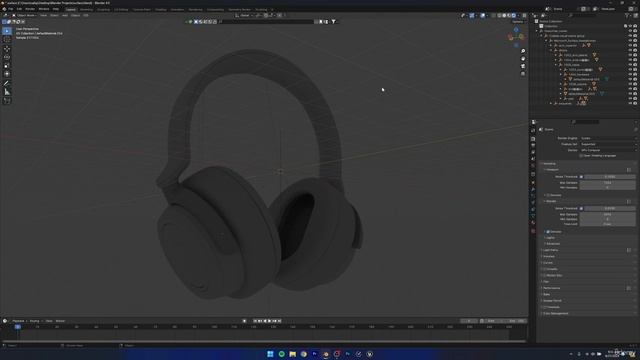Open the timeline Keying popover
Viewport: 640px width, 360px height.
(35, 321)
